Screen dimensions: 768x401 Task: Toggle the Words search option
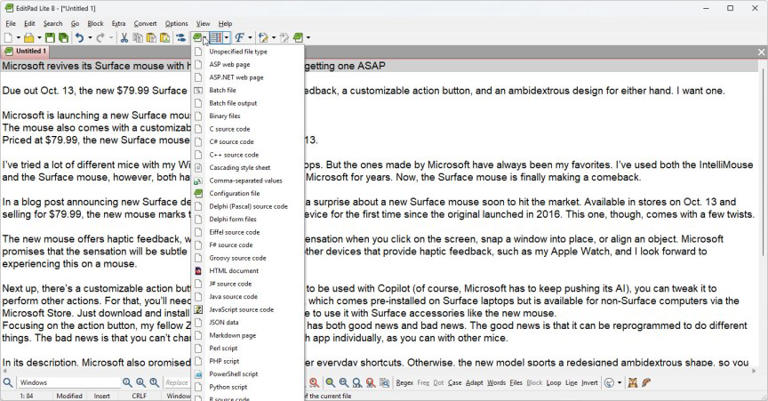[496, 382]
